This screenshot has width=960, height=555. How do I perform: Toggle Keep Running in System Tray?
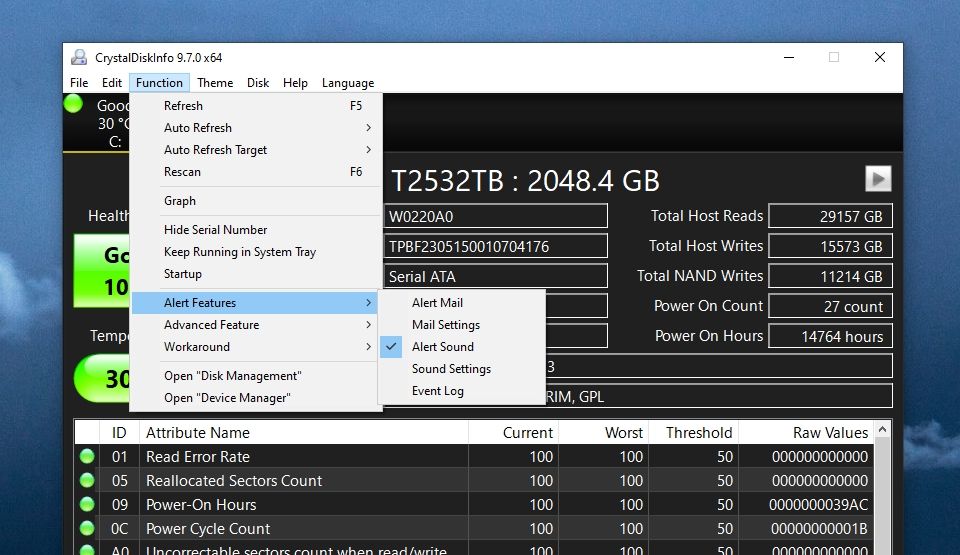(x=256, y=252)
